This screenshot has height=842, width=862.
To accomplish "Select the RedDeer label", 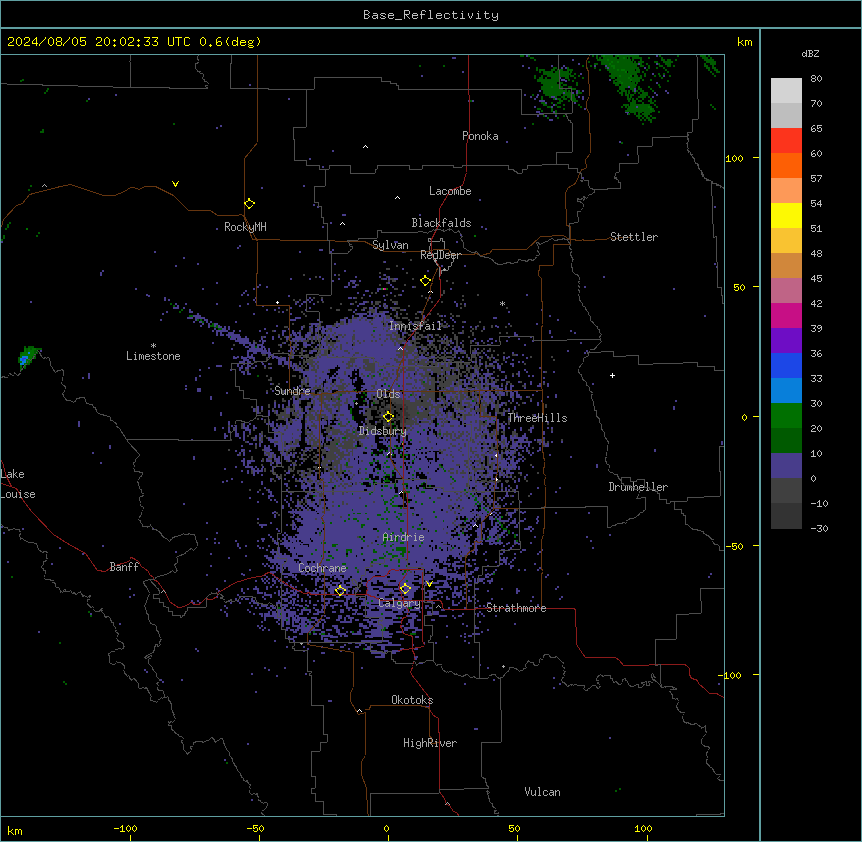I will pyautogui.click(x=440, y=255).
